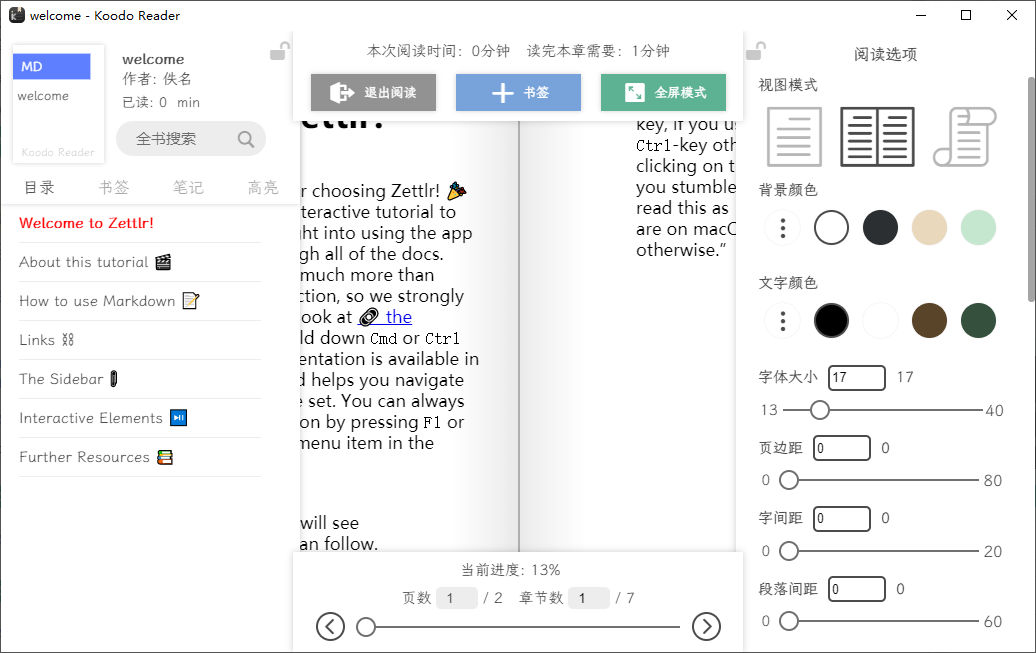This screenshot has width=1036, height=653.
Task: Open extra text color options
Action: pyautogui.click(x=782, y=320)
